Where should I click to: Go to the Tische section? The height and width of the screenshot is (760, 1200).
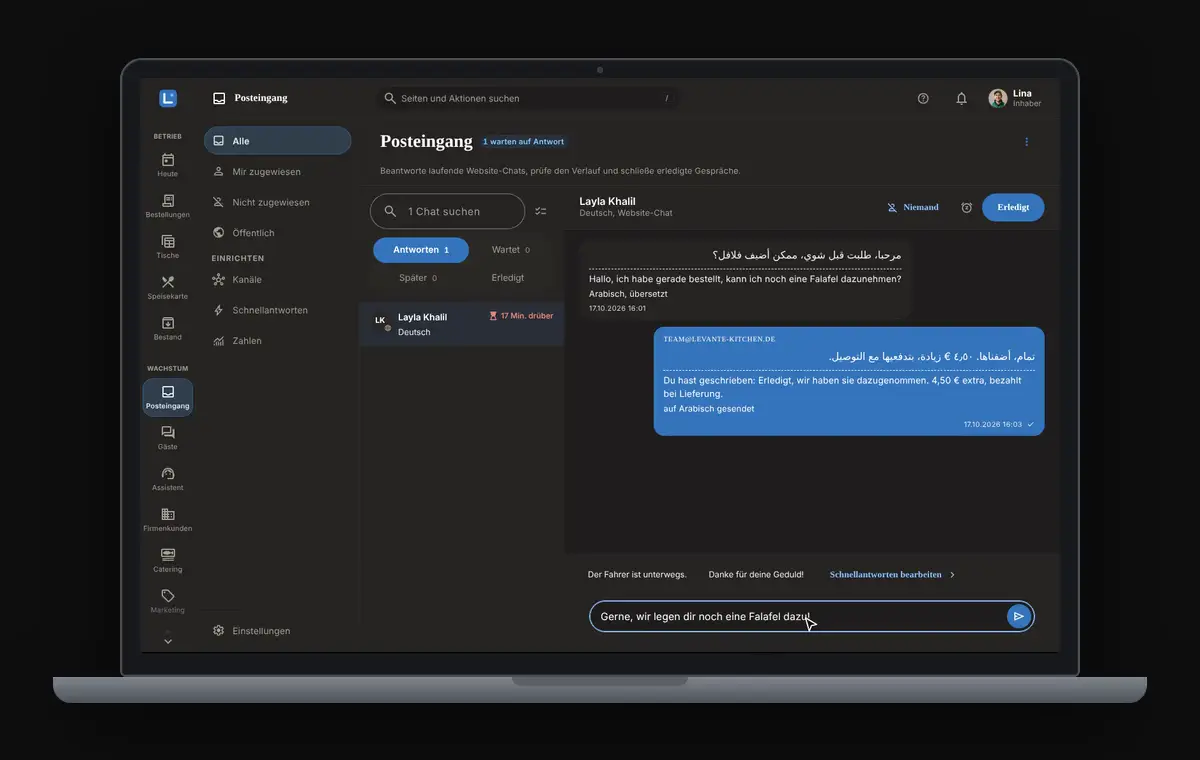coord(167,247)
